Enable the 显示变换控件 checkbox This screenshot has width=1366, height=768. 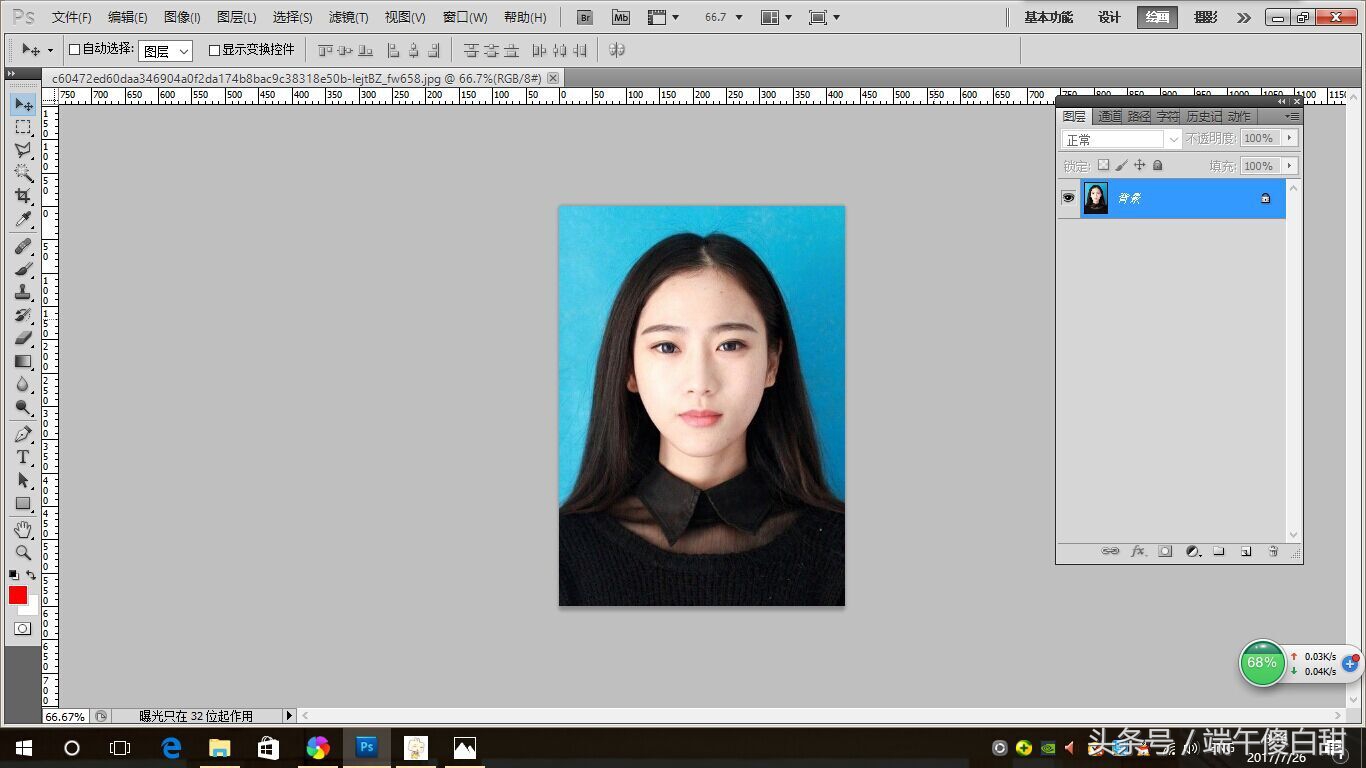214,50
